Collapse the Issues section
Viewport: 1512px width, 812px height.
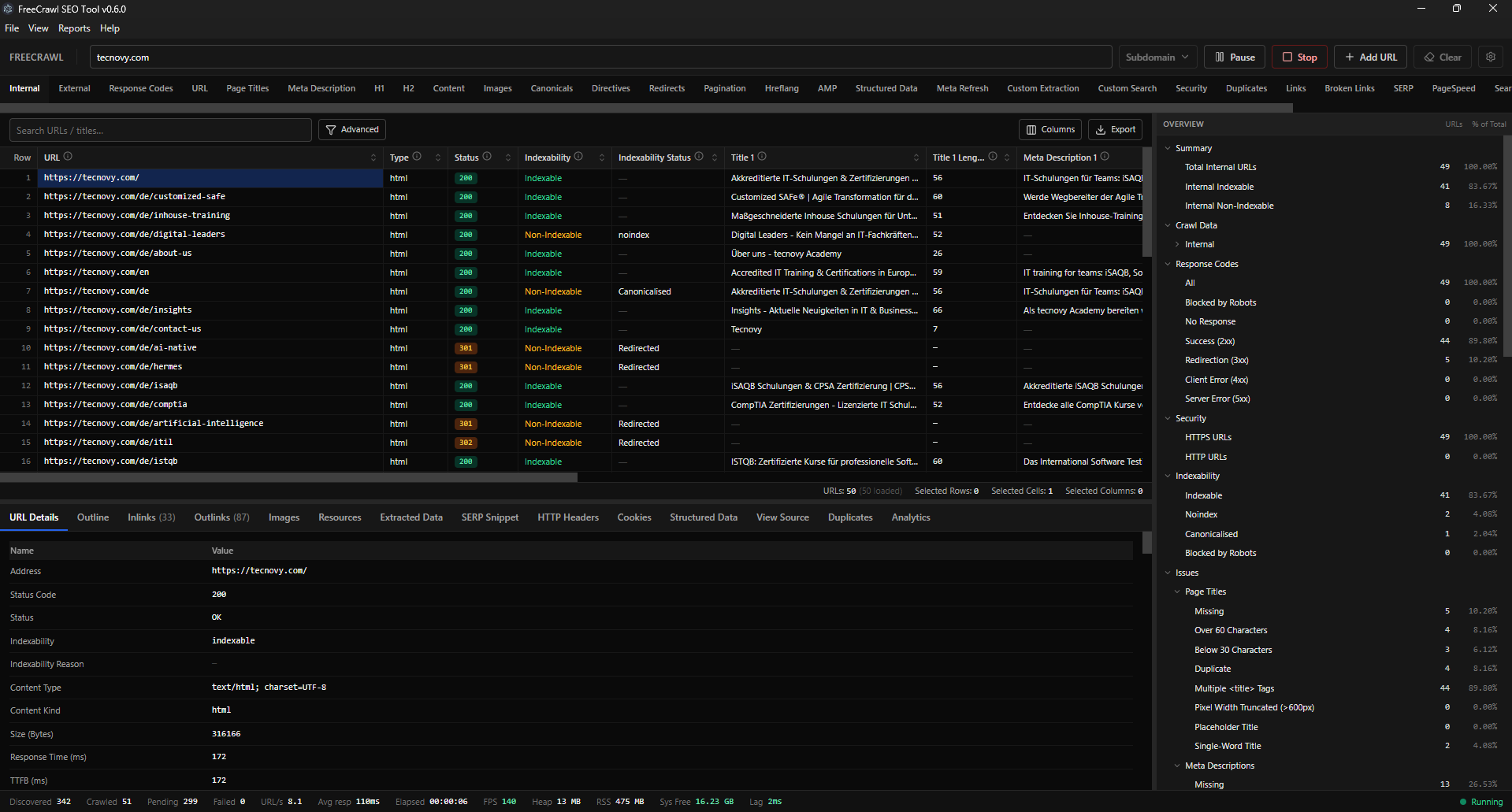tap(1168, 573)
